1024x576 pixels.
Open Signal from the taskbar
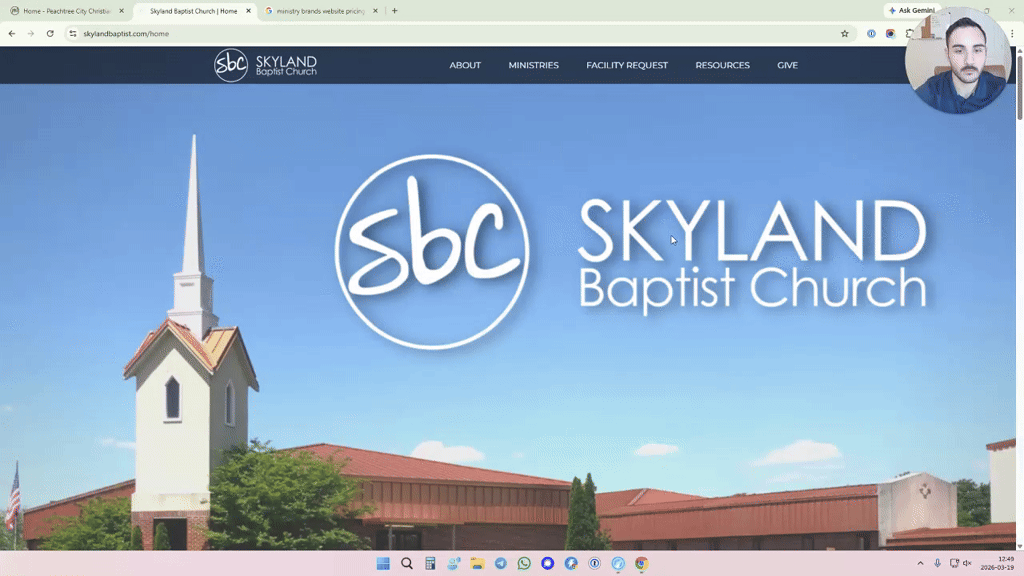point(548,563)
